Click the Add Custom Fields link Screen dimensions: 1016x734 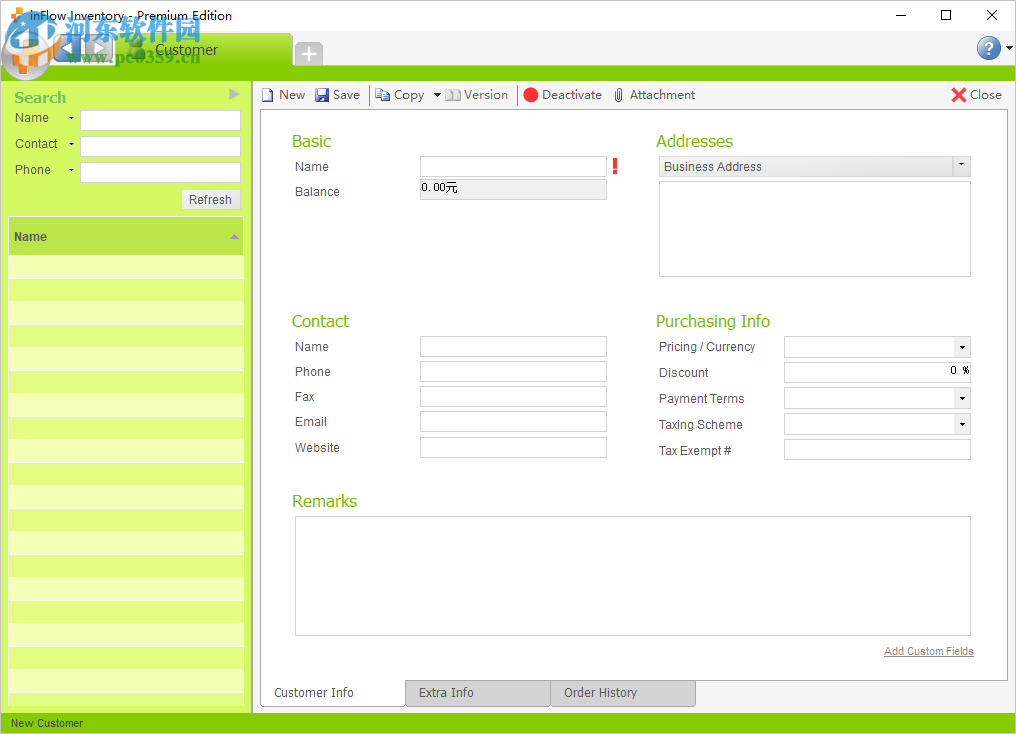929,651
